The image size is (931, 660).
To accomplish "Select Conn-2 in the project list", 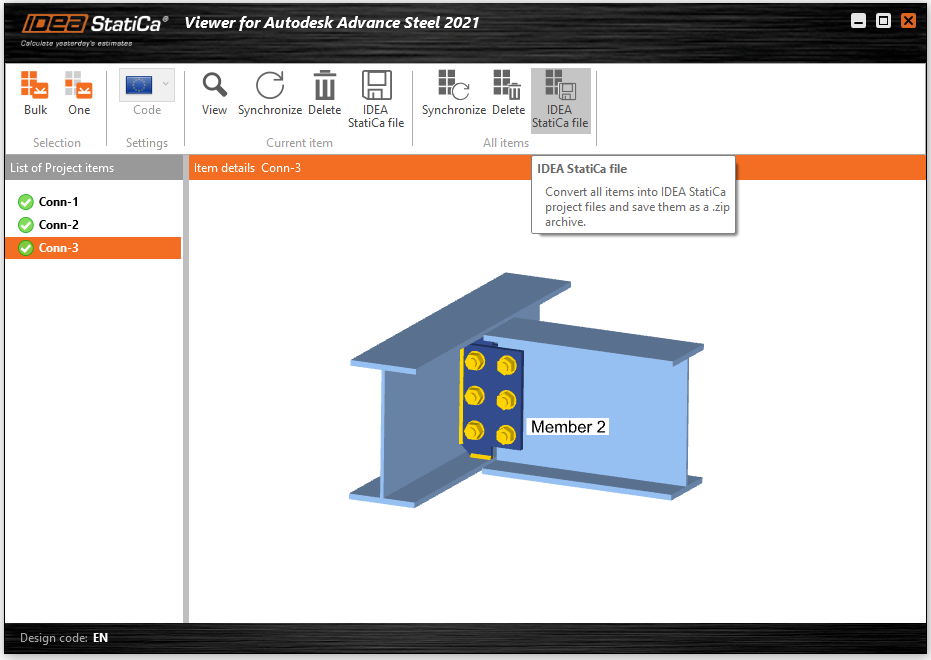I will (x=58, y=225).
